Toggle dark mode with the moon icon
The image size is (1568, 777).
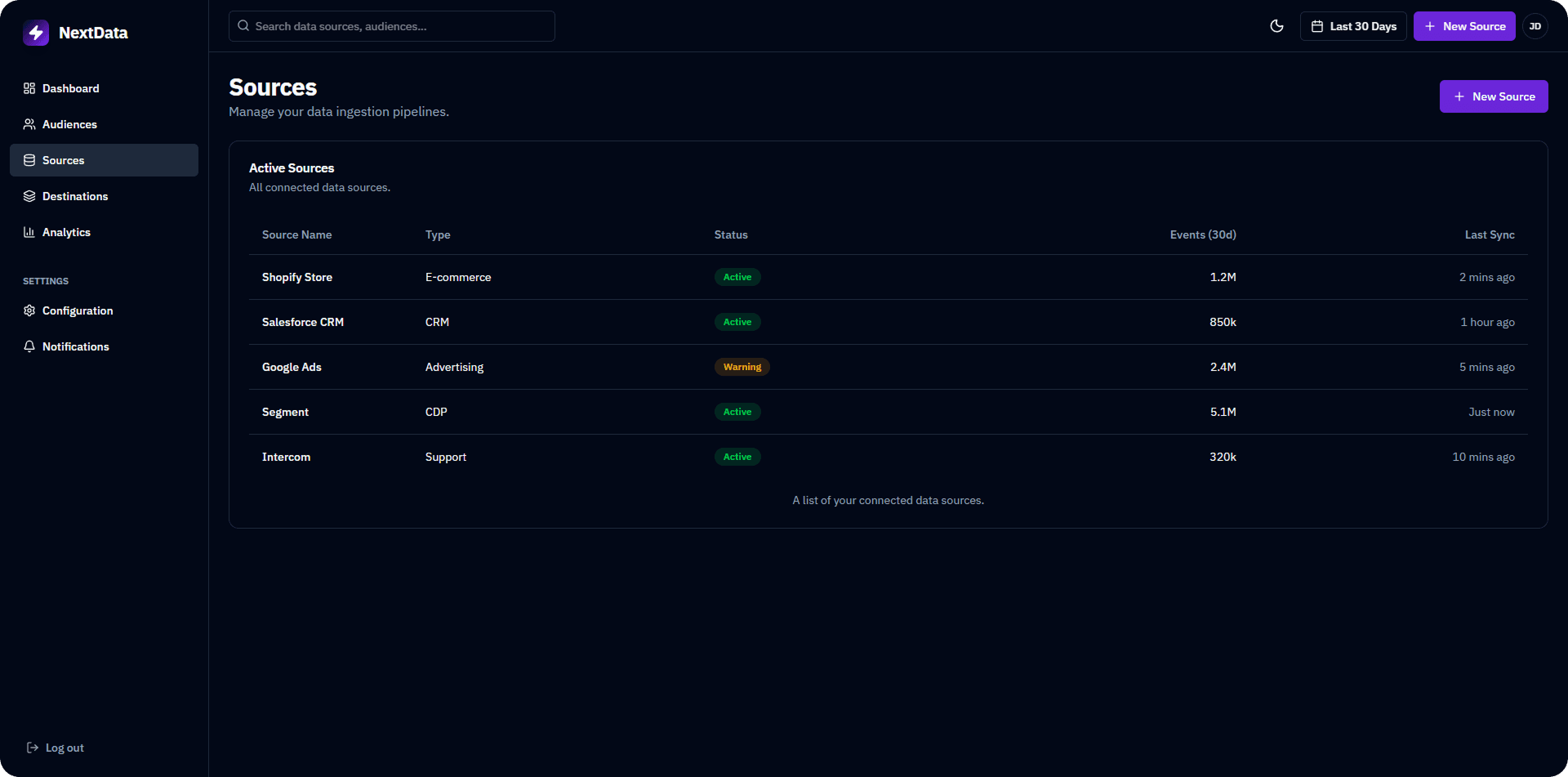point(1276,26)
